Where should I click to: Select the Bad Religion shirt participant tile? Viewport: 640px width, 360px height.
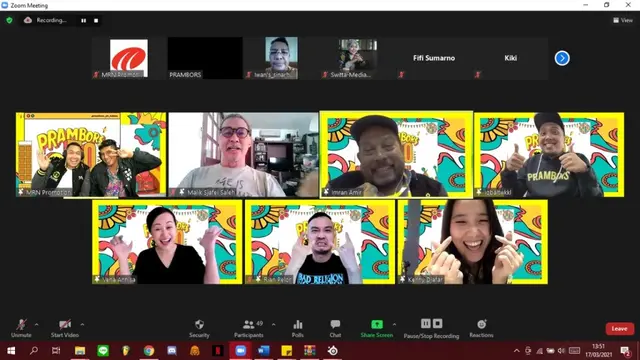(320, 242)
